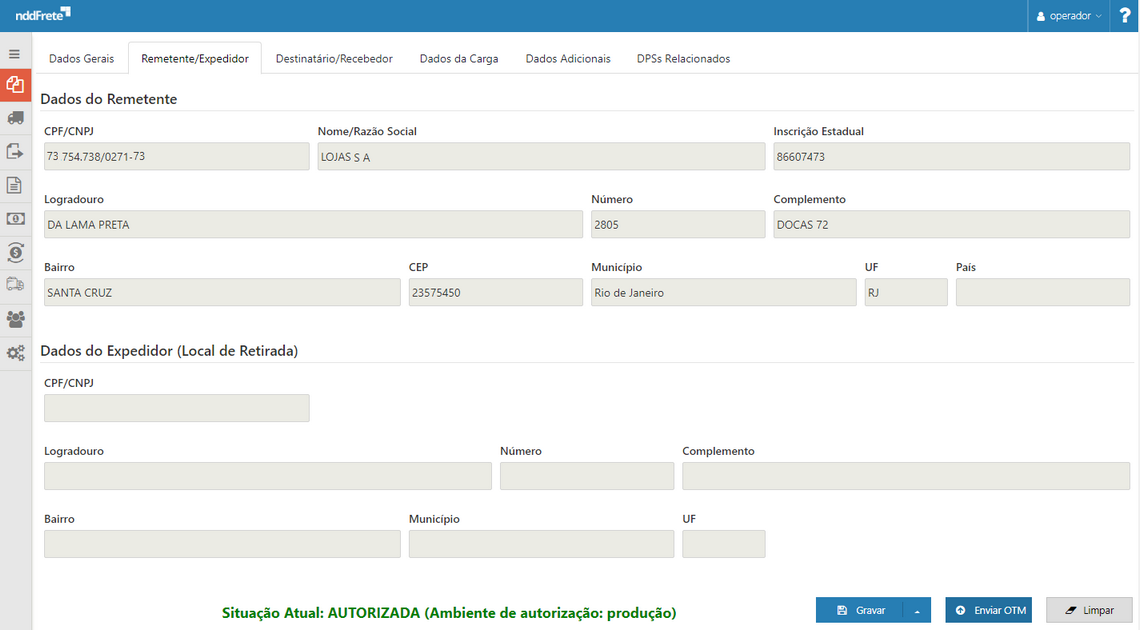
Task: Click the Gravar button
Action: (860, 610)
